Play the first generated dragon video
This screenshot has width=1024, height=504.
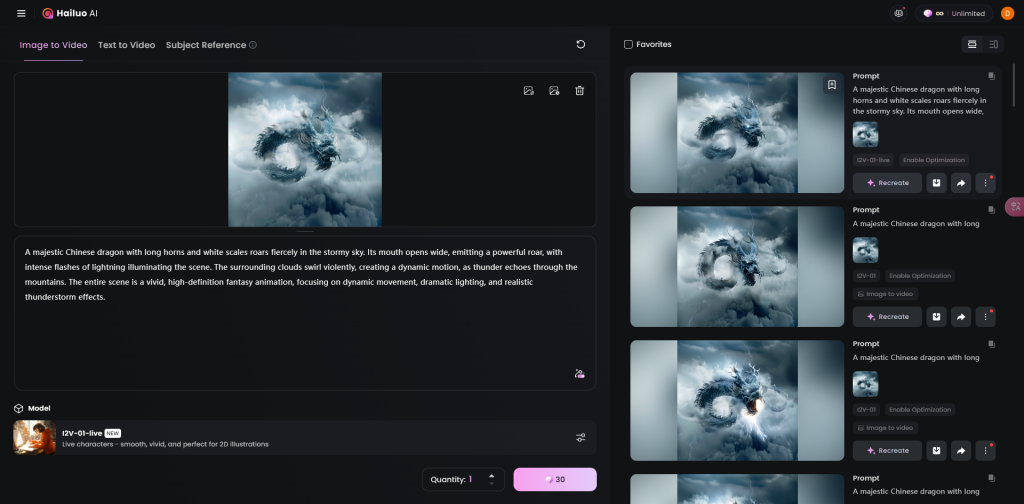(737, 133)
